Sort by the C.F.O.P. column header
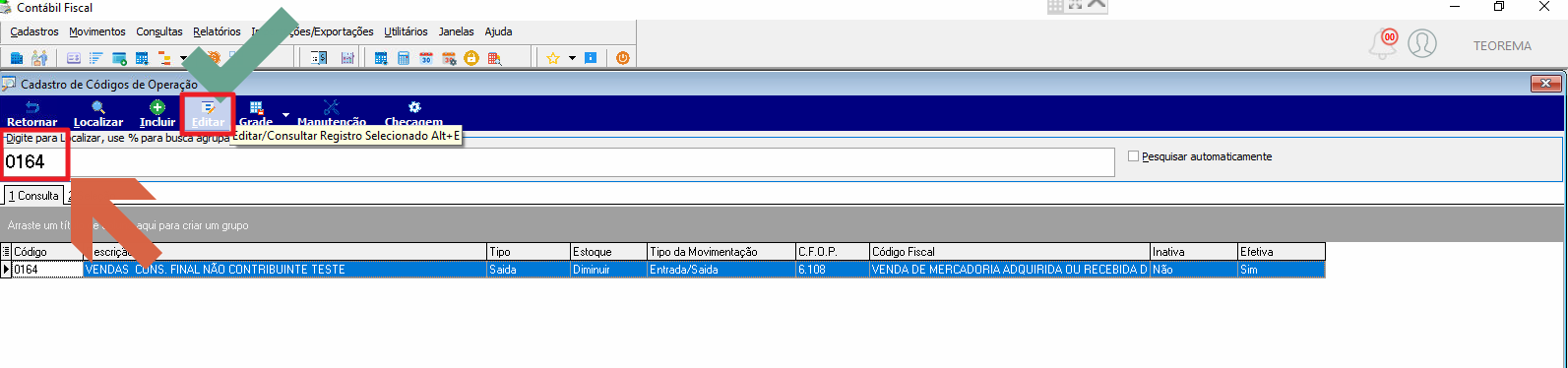 coord(832,252)
